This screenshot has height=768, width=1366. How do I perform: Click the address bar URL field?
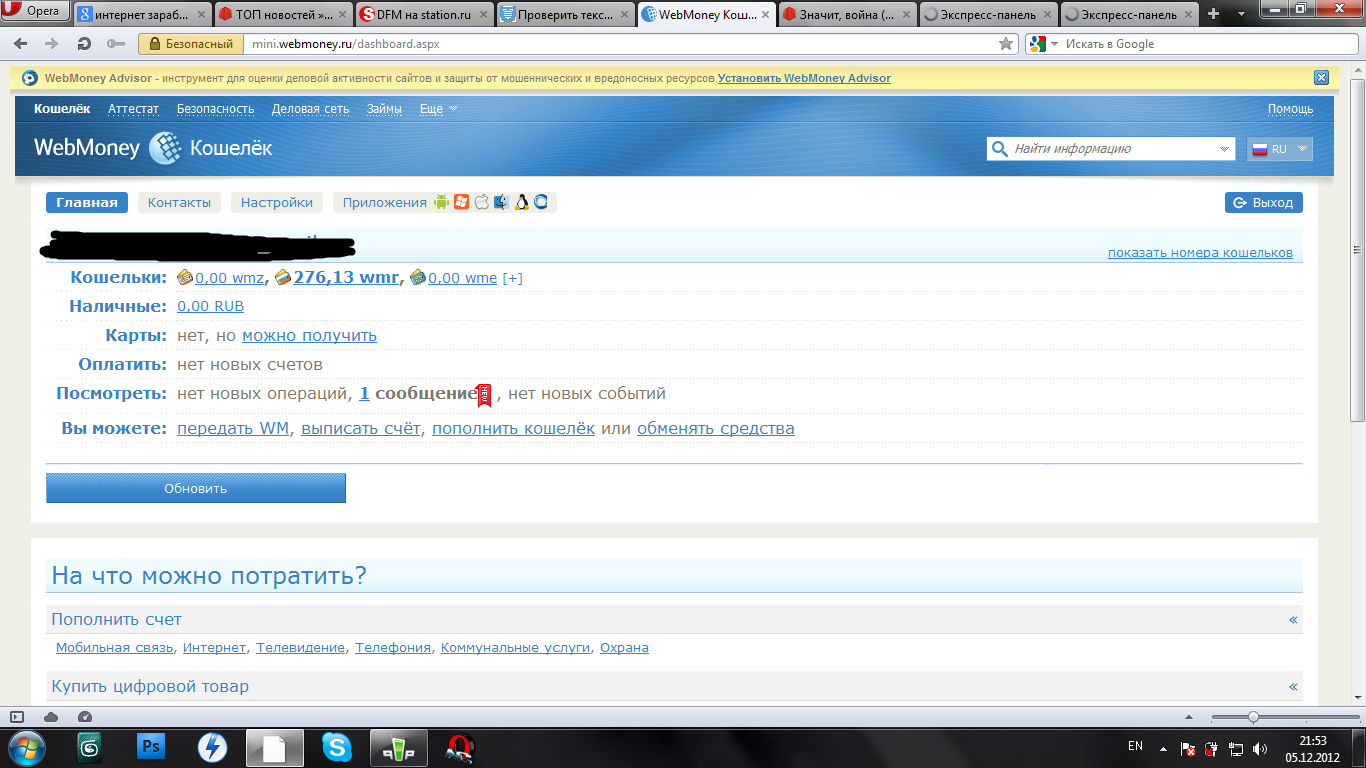[620, 44]
